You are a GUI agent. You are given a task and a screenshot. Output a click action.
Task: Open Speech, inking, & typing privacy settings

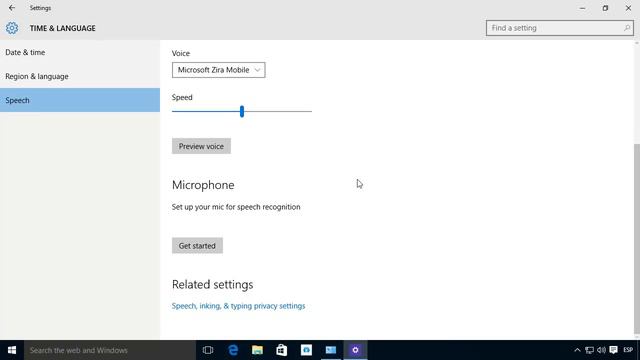238,306
